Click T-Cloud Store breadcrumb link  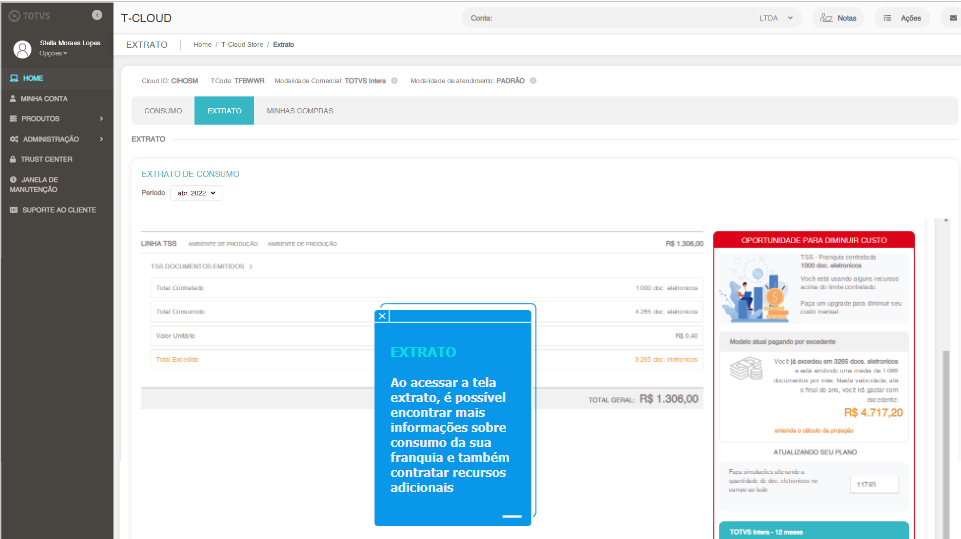(x=242, y=44)
